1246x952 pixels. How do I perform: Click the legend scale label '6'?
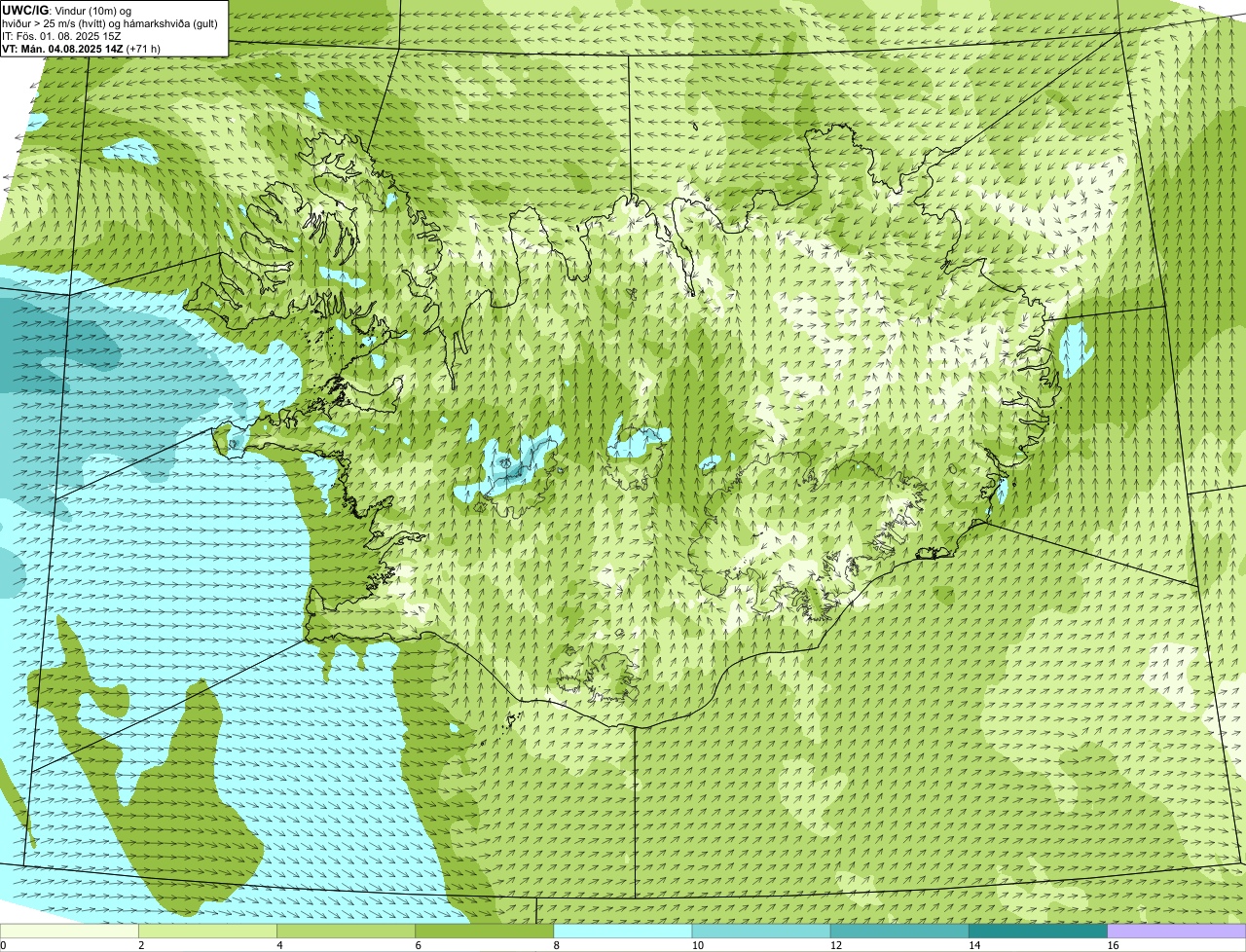[x=418, y=945]
